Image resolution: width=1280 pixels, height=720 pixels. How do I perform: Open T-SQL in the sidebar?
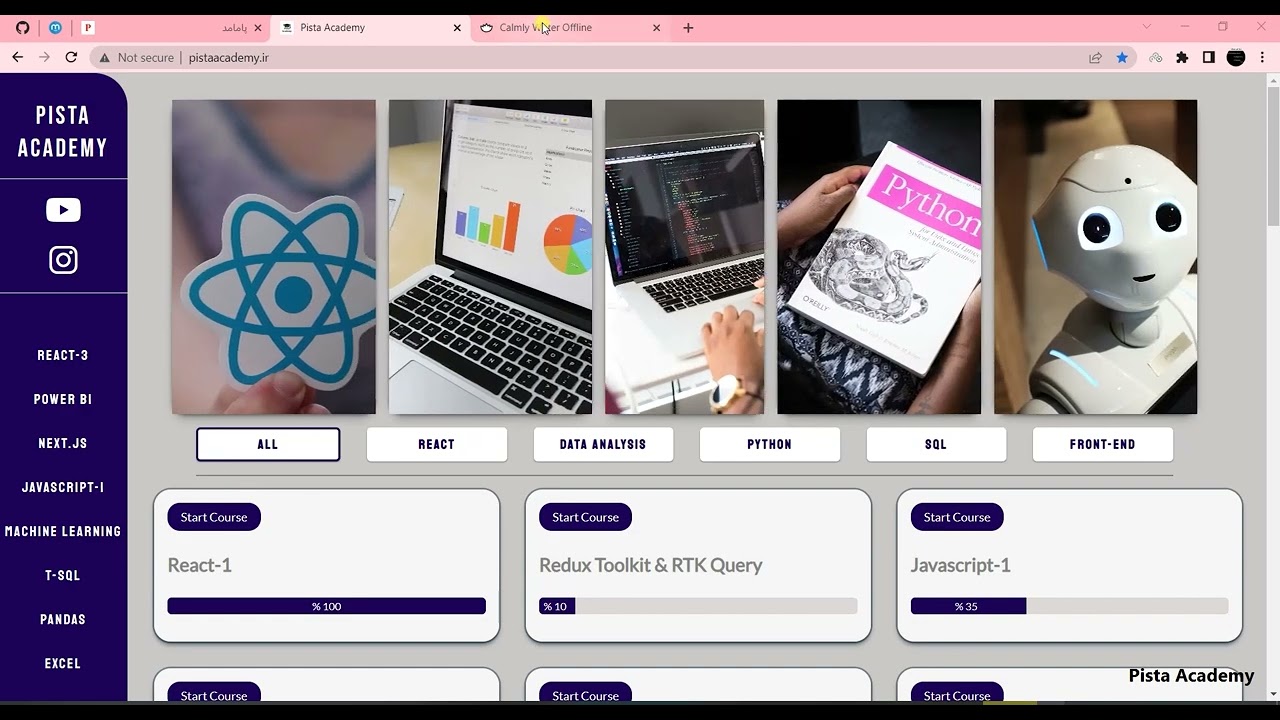pos(63,575)
